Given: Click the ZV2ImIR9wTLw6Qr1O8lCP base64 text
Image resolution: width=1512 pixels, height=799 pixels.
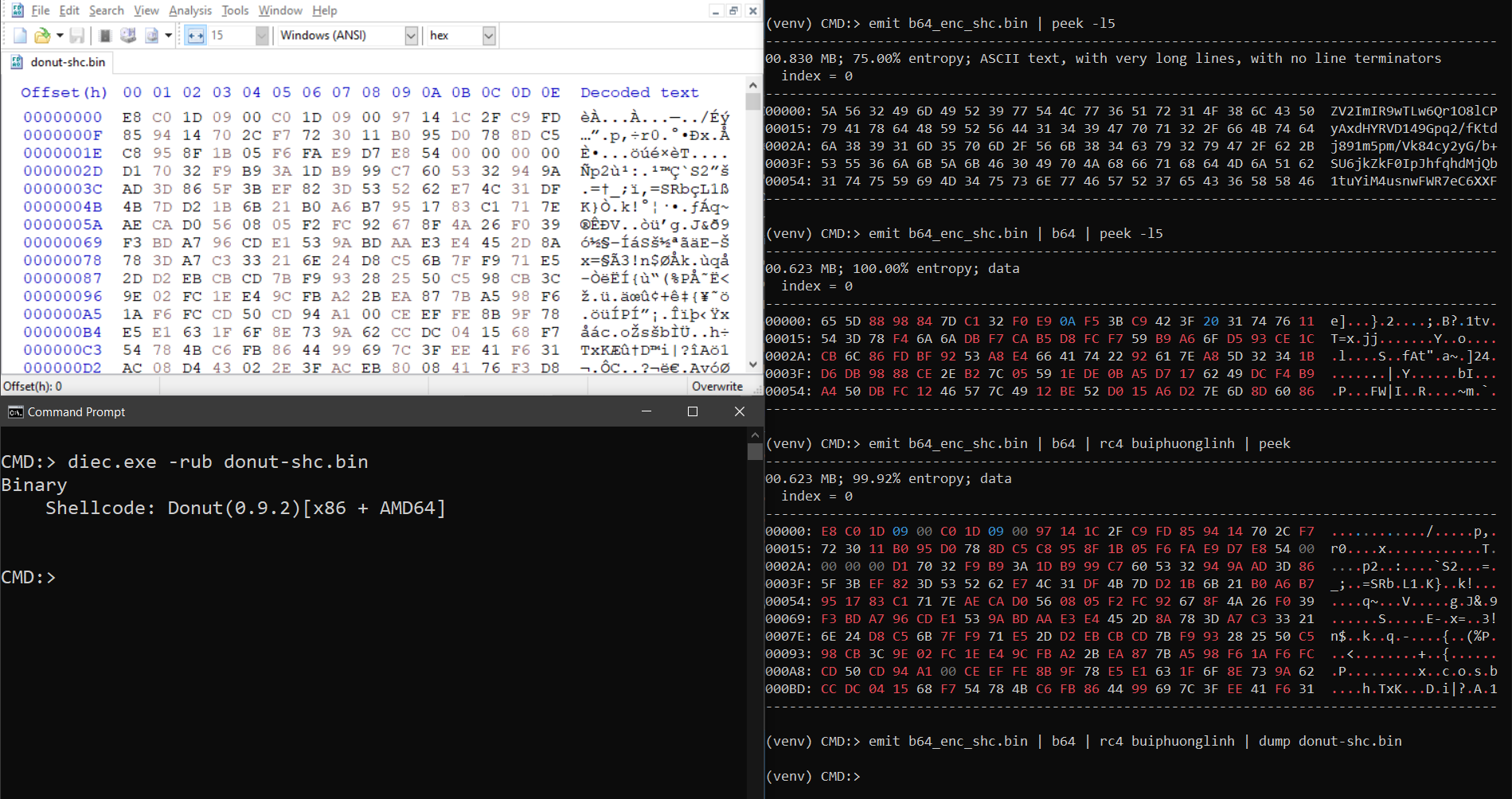Looking at the screenshot, I should (x=1414, y=111).
